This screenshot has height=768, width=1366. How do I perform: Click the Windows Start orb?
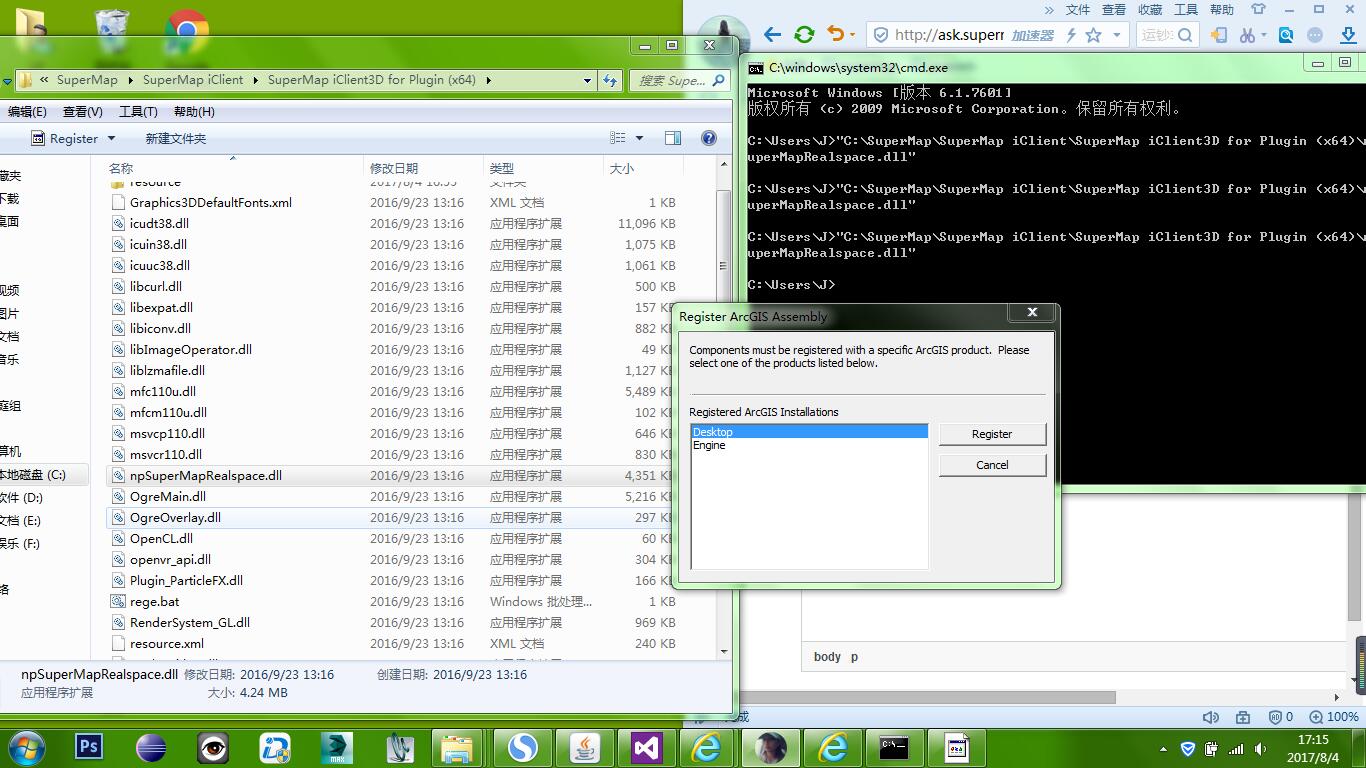[x=27, y=747]
